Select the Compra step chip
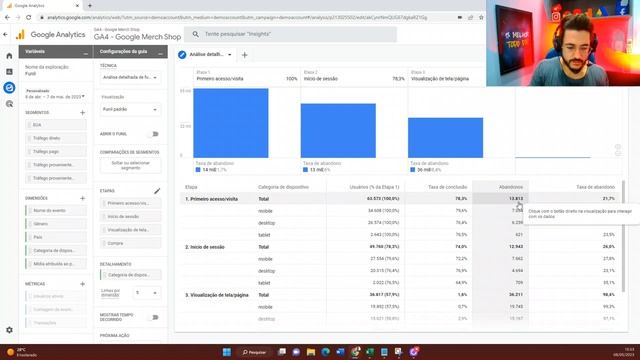Image resolution: width=640 pixels, height=360 pixels. [x=131, y=243]
